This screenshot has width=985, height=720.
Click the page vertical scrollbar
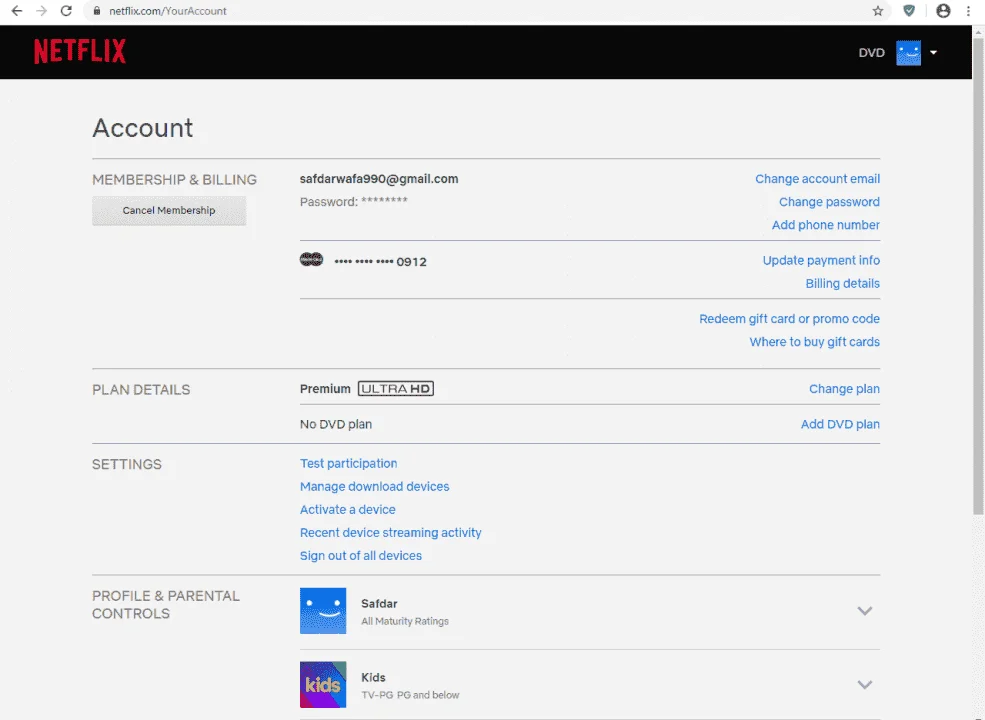point(978,276)
